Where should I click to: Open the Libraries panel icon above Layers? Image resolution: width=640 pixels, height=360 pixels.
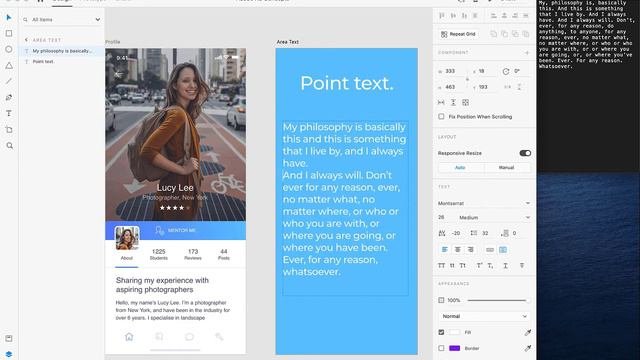tap(9, 338)
